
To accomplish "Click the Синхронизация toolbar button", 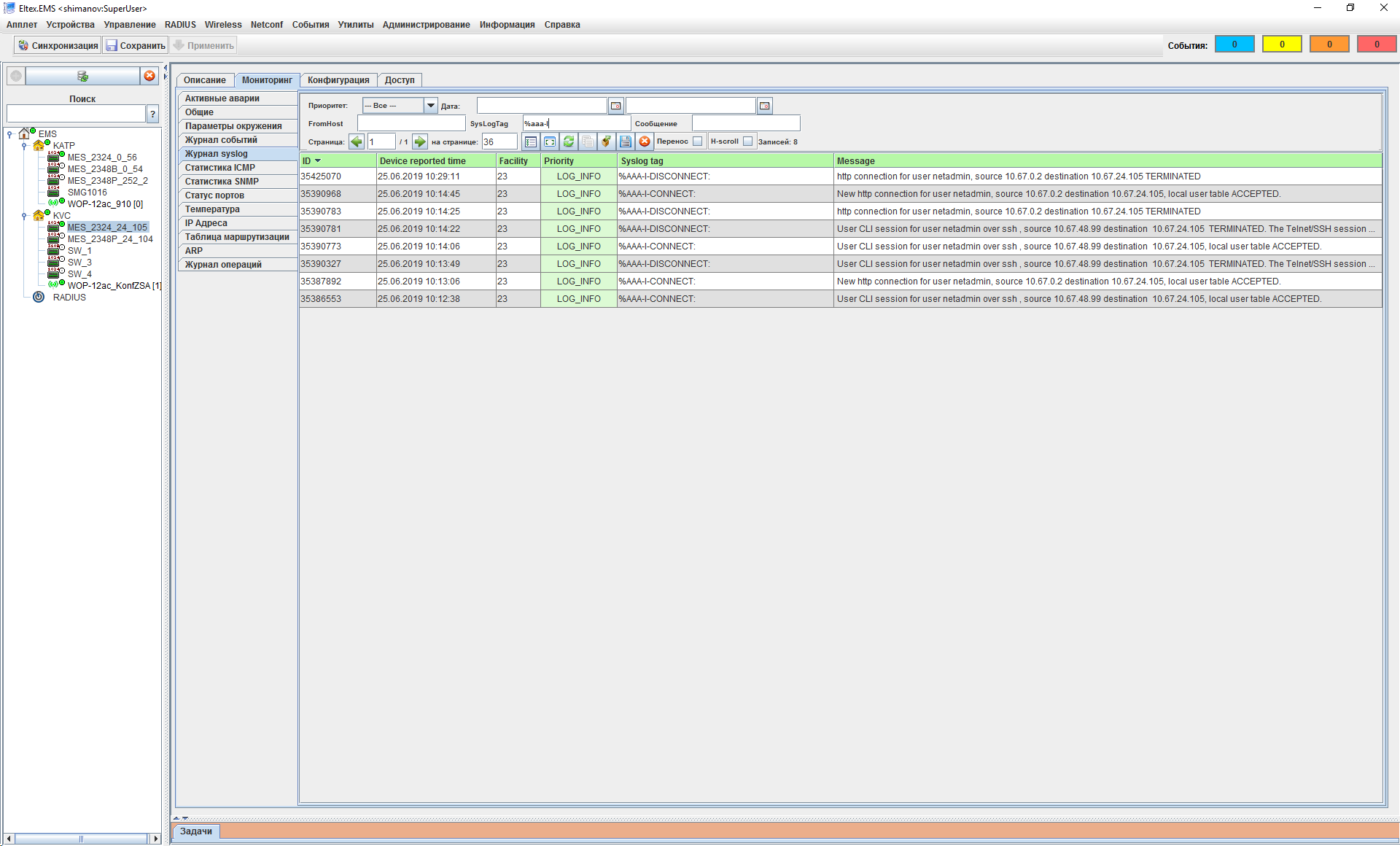I will (58, 45).
